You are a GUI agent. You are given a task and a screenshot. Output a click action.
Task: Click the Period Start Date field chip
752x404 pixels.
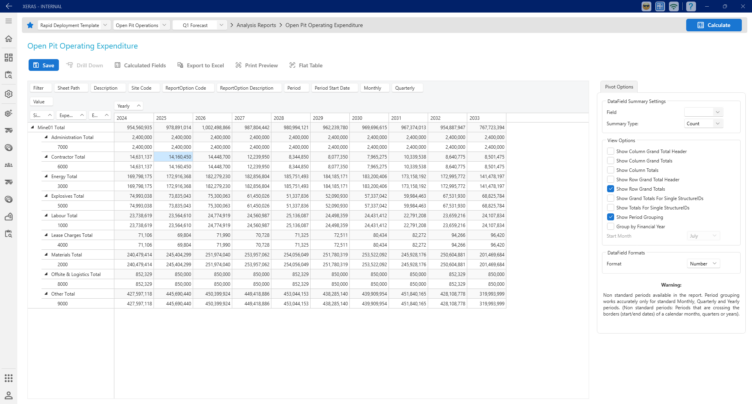point(333,88)
